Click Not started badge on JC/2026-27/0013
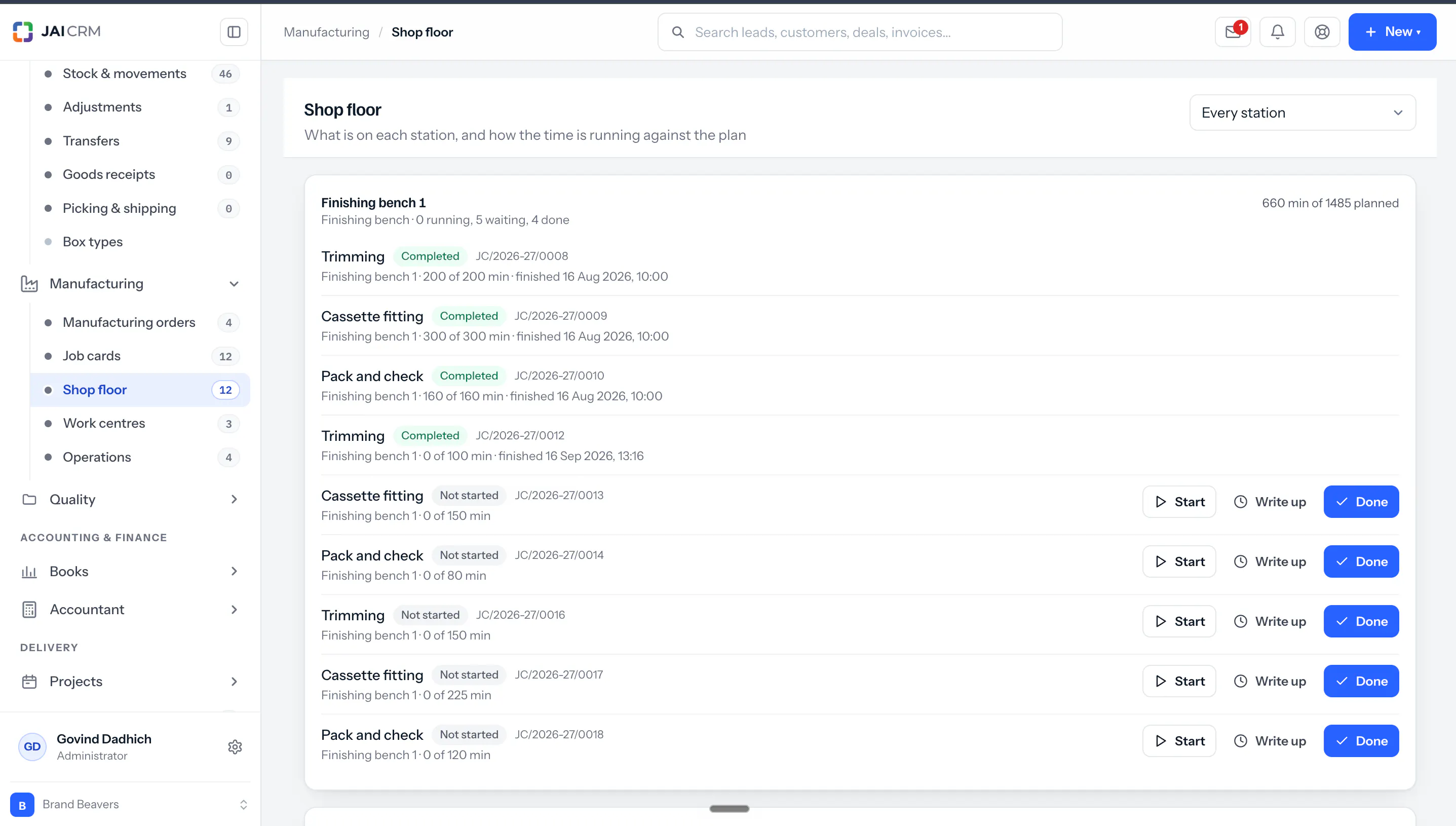 click(469, 495)
